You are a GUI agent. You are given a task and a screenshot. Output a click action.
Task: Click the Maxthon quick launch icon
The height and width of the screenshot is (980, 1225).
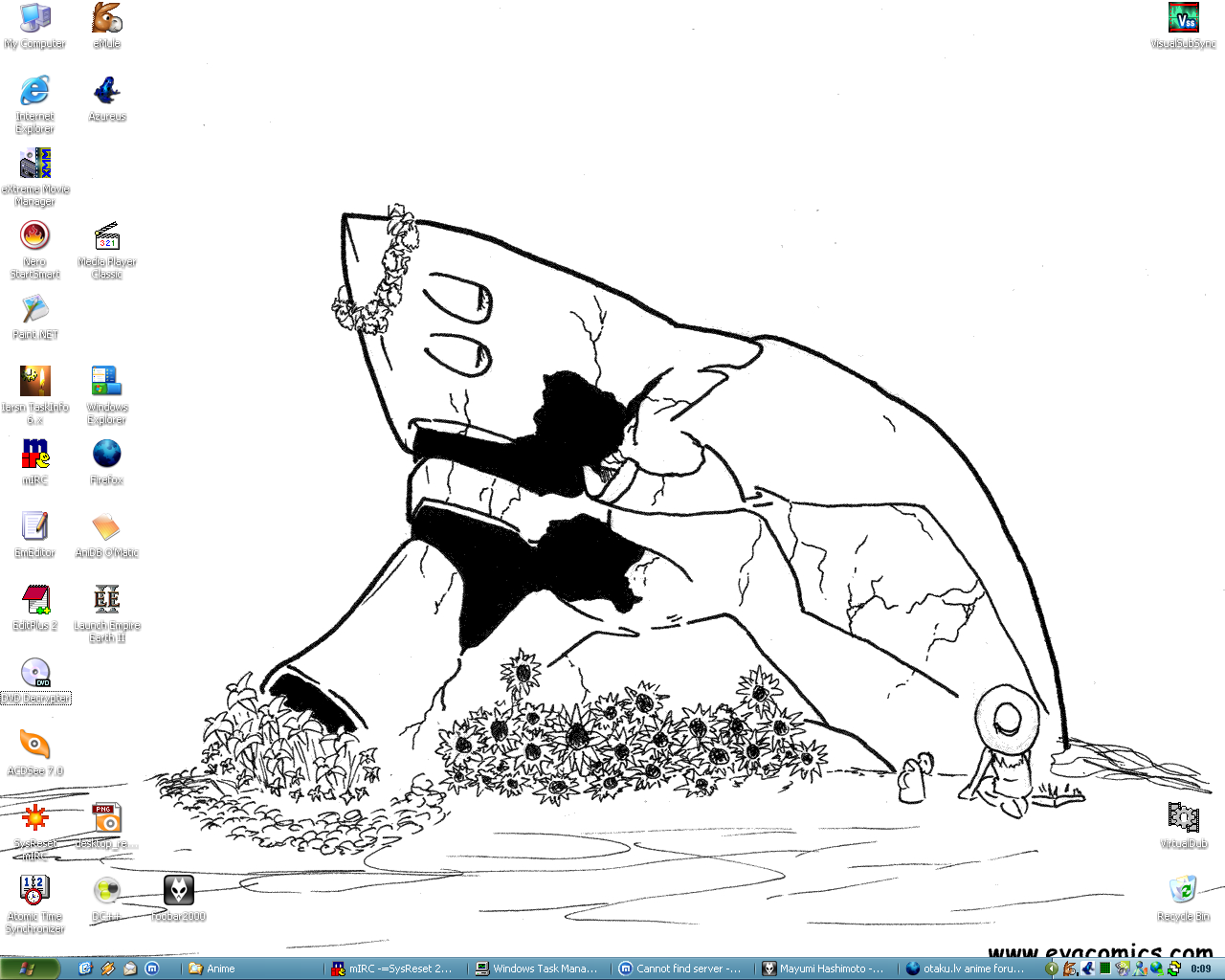click(152, 969)
